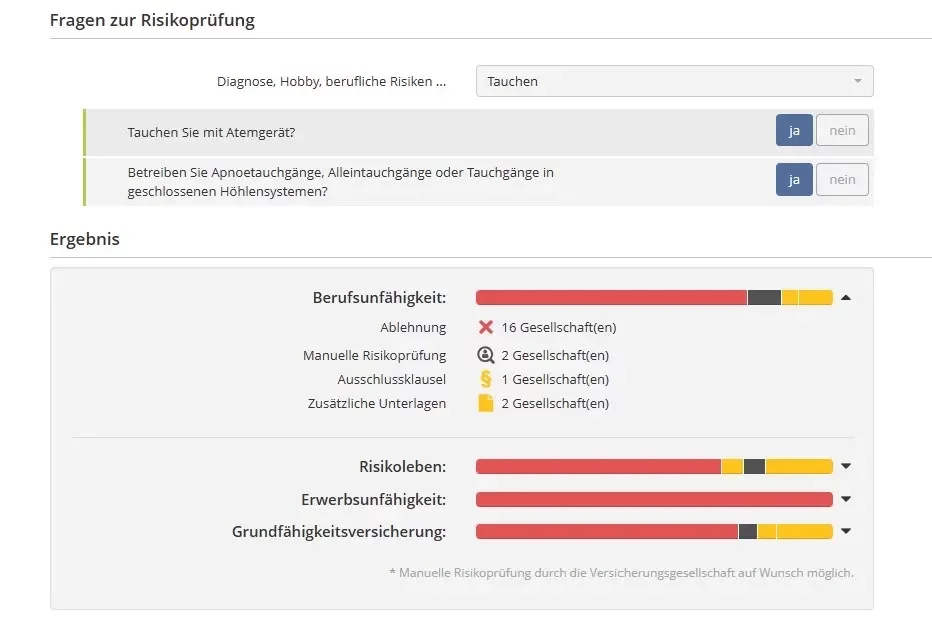Click the magnifier Manuelle Risikoprüfung icon
932x638 pixels.
(x=485, y=353)
